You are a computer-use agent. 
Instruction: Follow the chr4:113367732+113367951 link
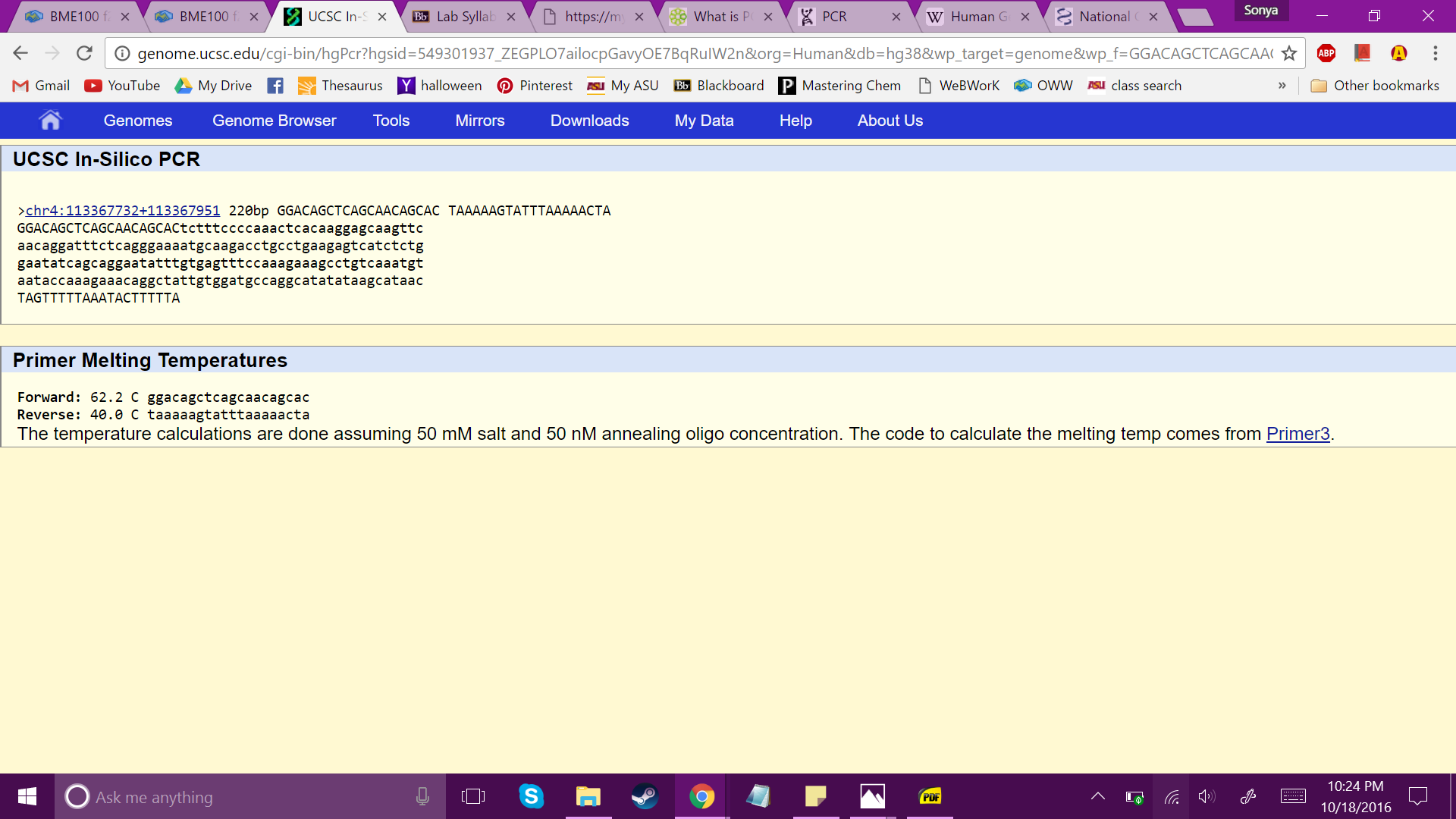coord(123,211)
